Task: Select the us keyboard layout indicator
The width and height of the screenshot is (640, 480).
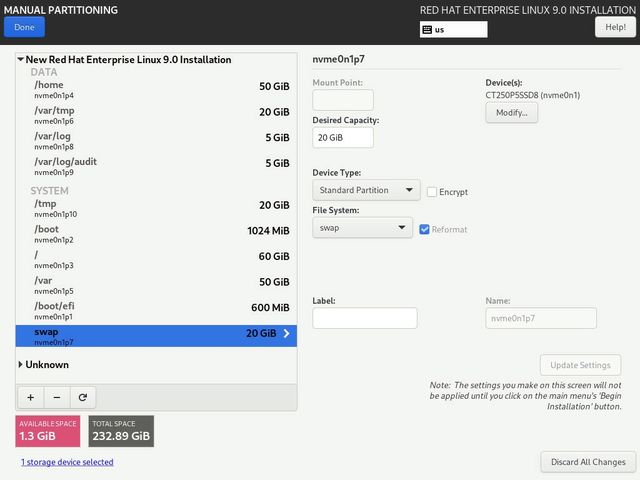Action: [x=453, y=29]
